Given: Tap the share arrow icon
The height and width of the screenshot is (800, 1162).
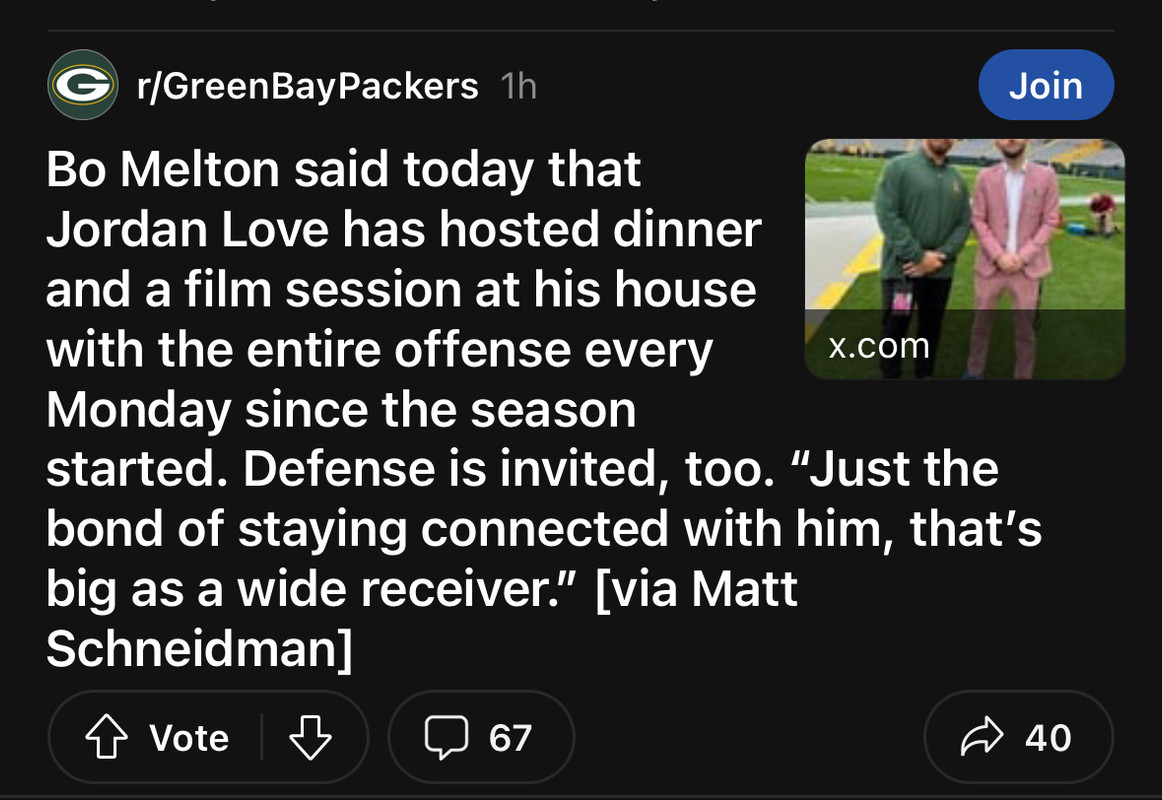Looking at the screenshot, I should point(982,737).
